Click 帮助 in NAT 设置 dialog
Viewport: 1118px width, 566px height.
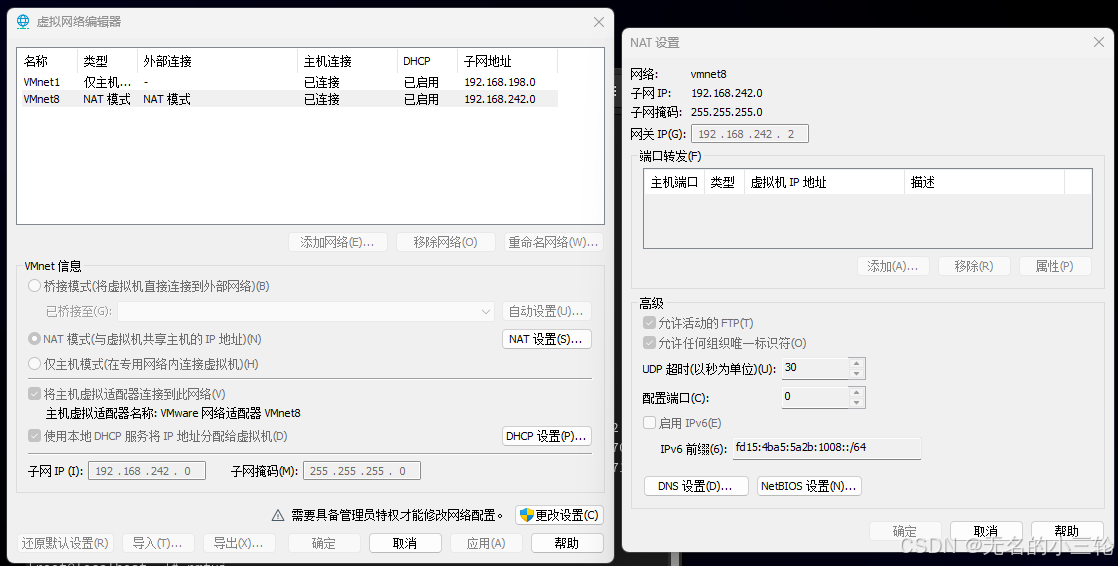pos(1067,531)
